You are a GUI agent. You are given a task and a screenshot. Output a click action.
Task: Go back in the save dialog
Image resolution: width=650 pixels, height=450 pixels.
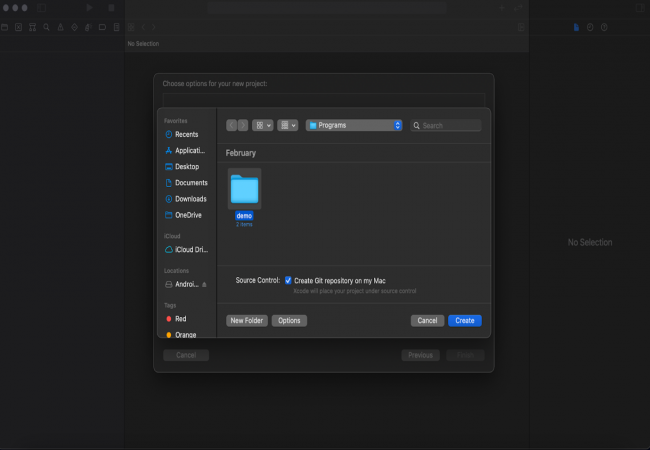(232, 125)
